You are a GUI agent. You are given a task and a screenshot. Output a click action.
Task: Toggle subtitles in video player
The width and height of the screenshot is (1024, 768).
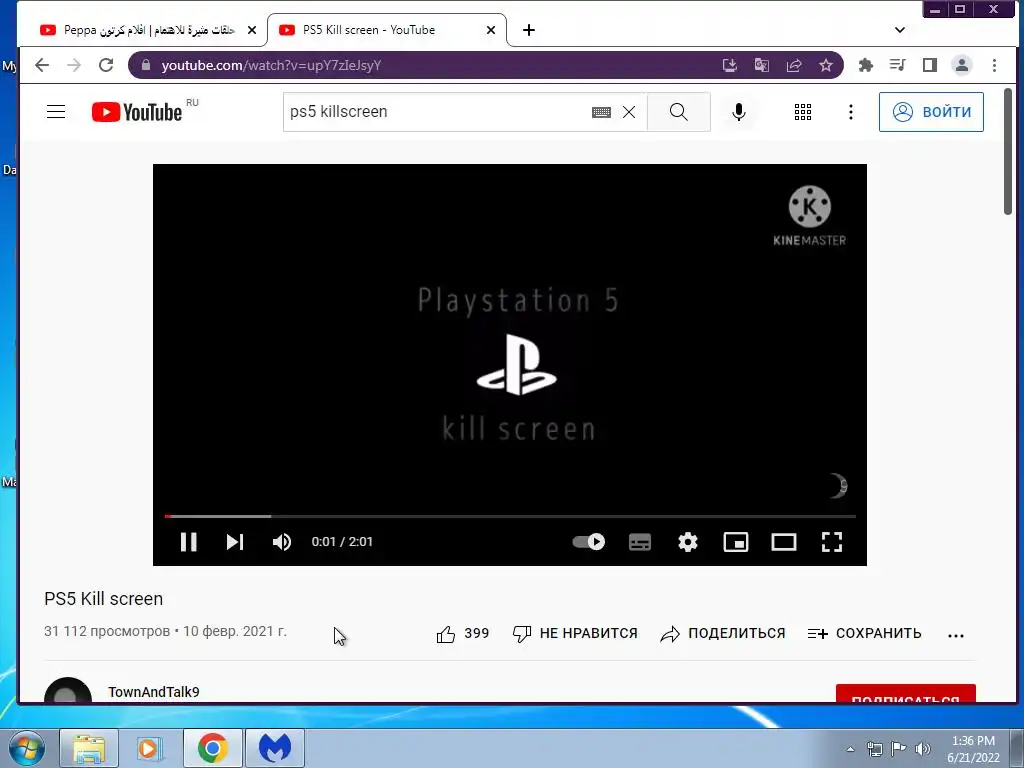(639, 542)
